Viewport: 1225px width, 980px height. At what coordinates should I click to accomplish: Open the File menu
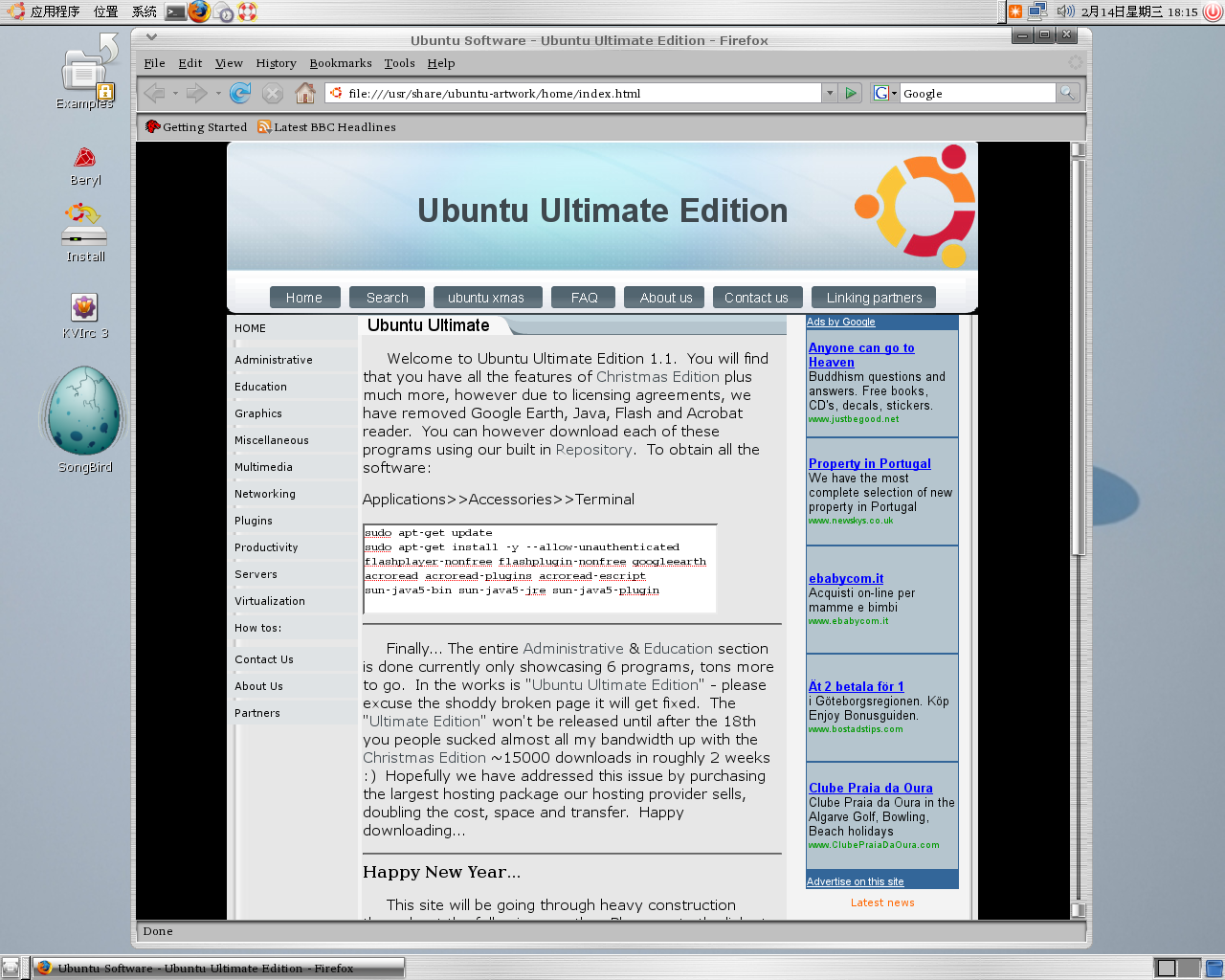coord(154,63)
